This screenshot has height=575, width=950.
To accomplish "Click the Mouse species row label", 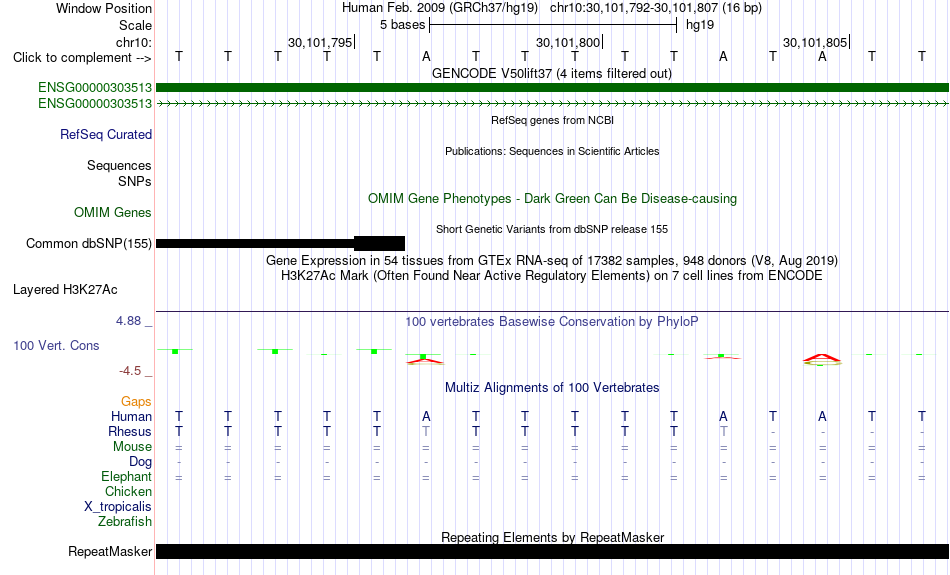I will click(132, 447).
